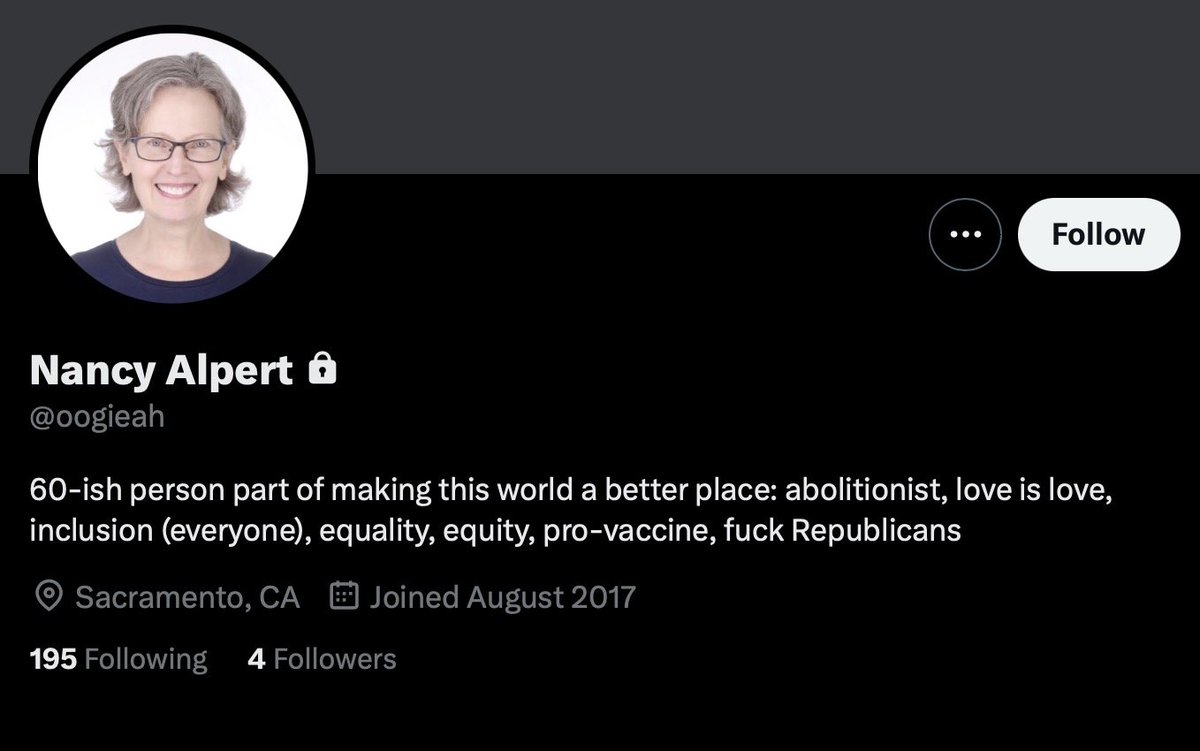Click the Following count number 195
The width and height of the screenshot is (1200, 751).
(53, 659)
